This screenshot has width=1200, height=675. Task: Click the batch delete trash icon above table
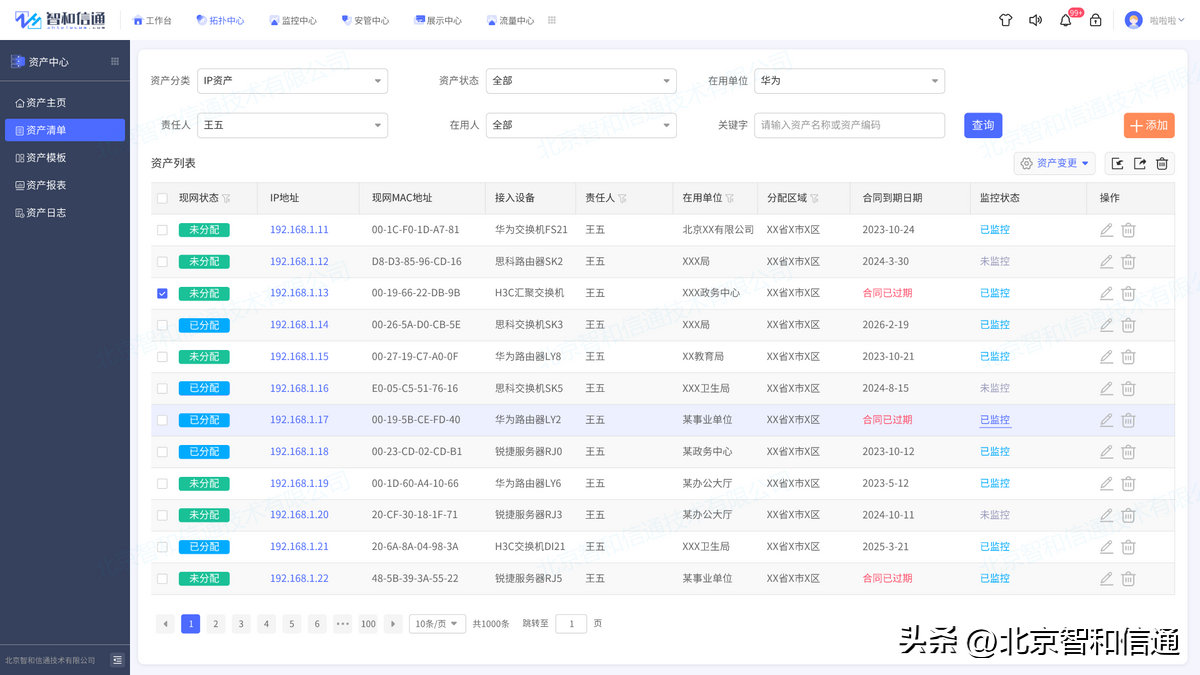(1162, 163)
